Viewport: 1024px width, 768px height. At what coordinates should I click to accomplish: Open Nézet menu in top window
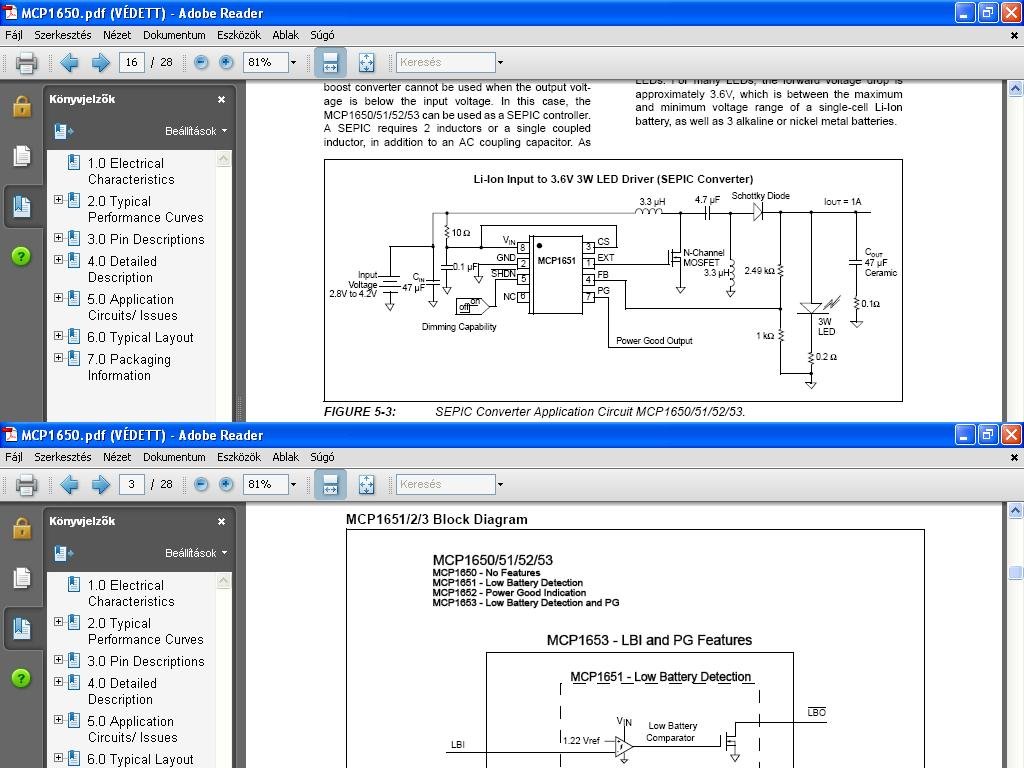(117, 35)
